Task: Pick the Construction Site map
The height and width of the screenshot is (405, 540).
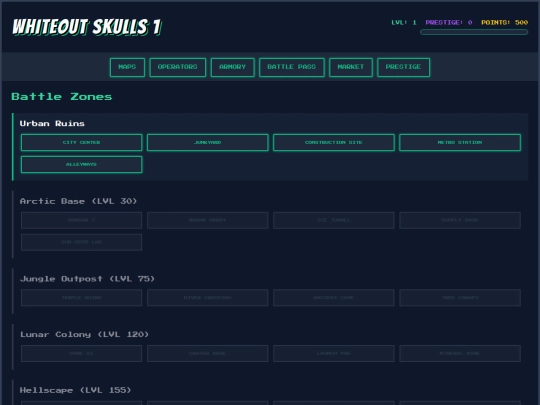Action: click(334, 143)
